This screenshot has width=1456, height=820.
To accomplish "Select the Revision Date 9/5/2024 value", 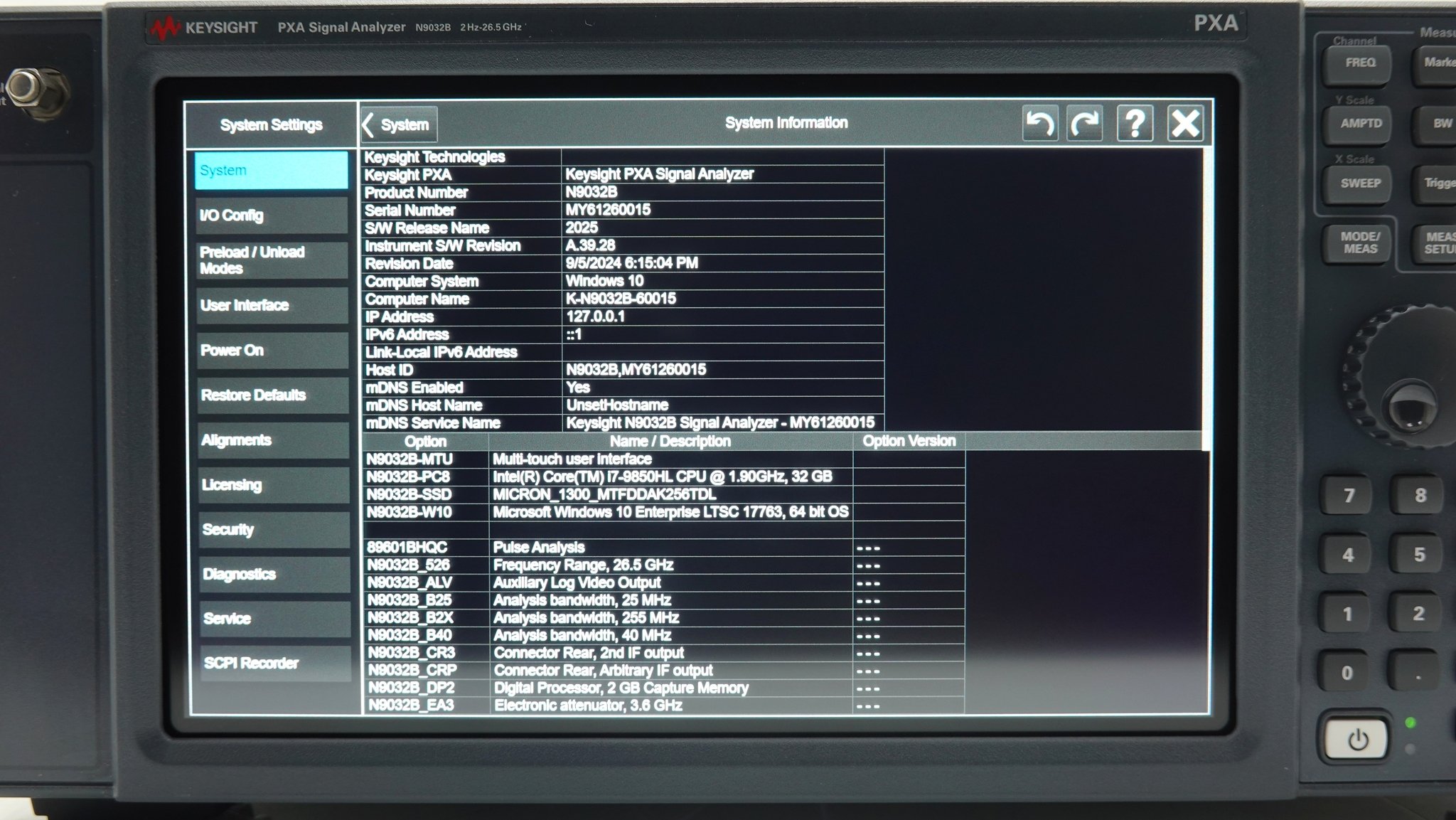I will [631, 263].
